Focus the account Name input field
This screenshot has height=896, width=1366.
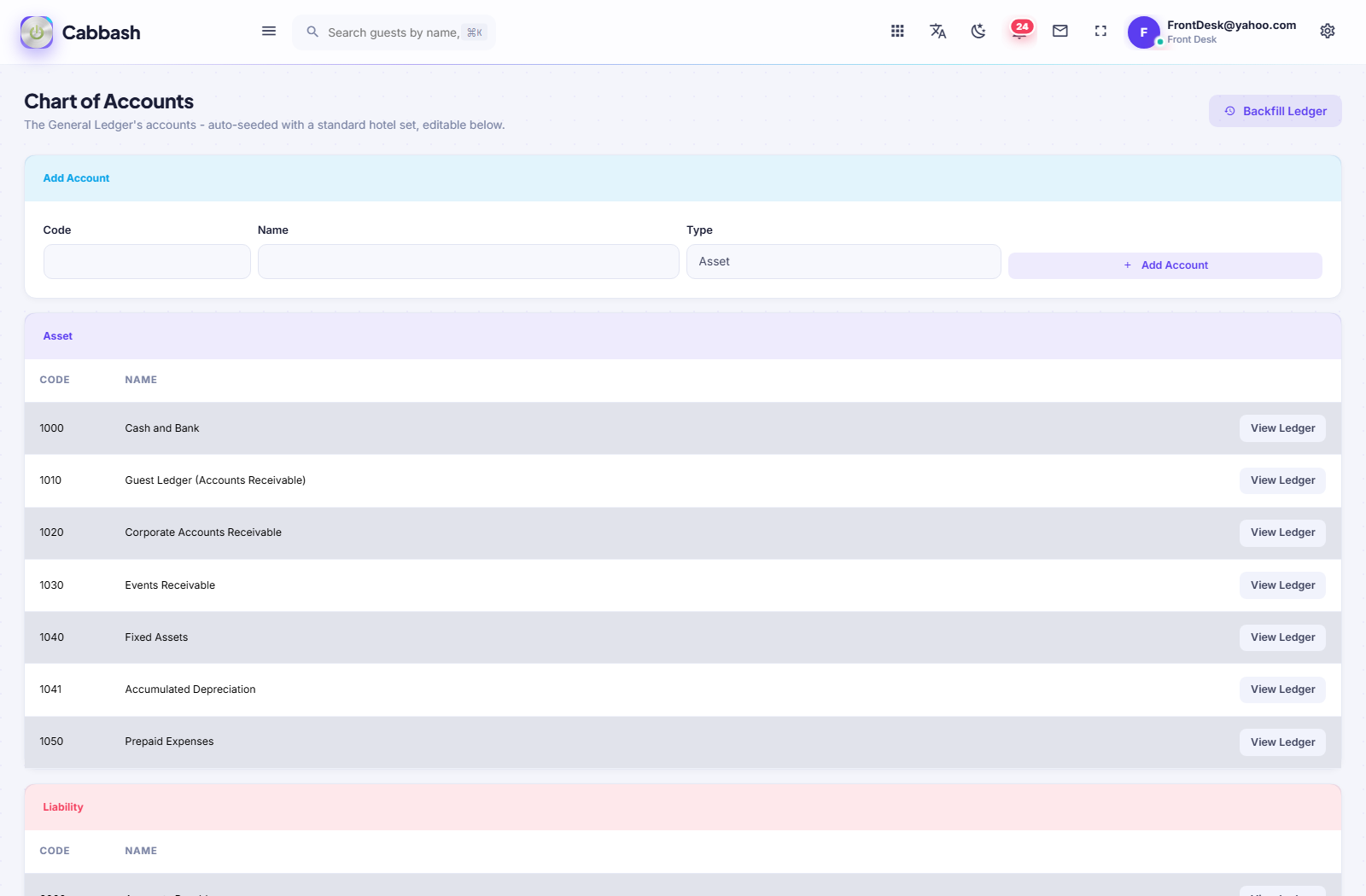pyautogui.click(x=468, y=262)
